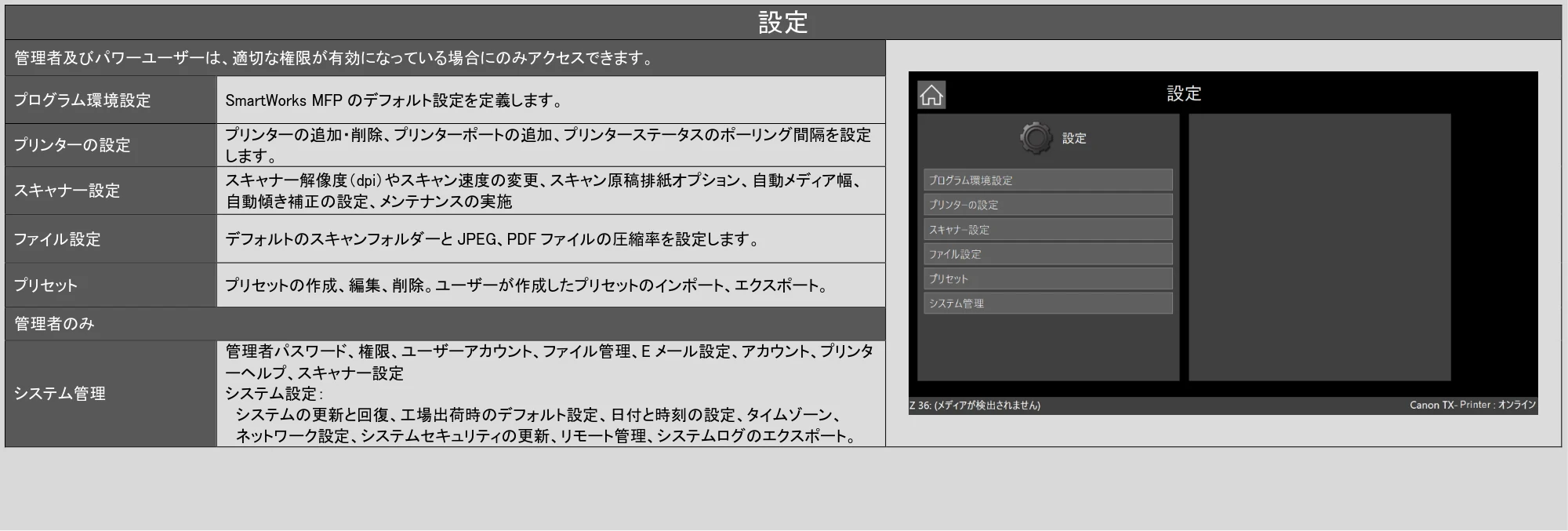Select スキャナー設定 in the settings list
Screen dimensions: 1568x531
pos(1048,229)
